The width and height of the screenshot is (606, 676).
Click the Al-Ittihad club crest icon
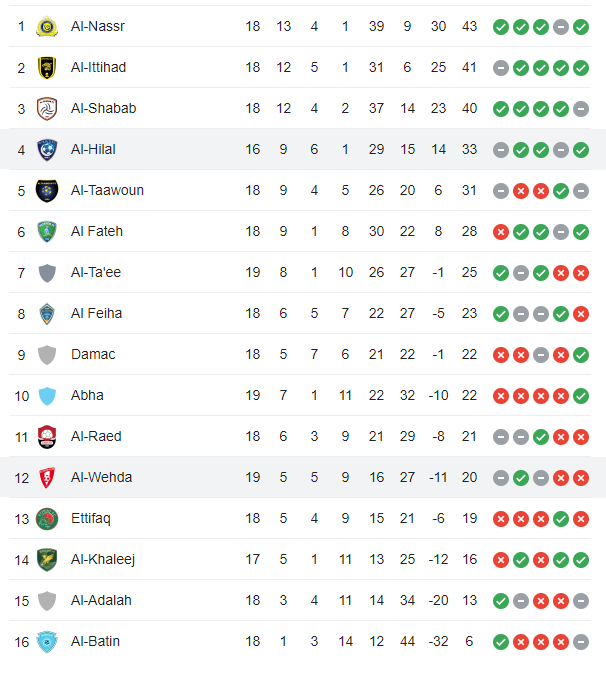pyautogui.click(x=47, y=67)
